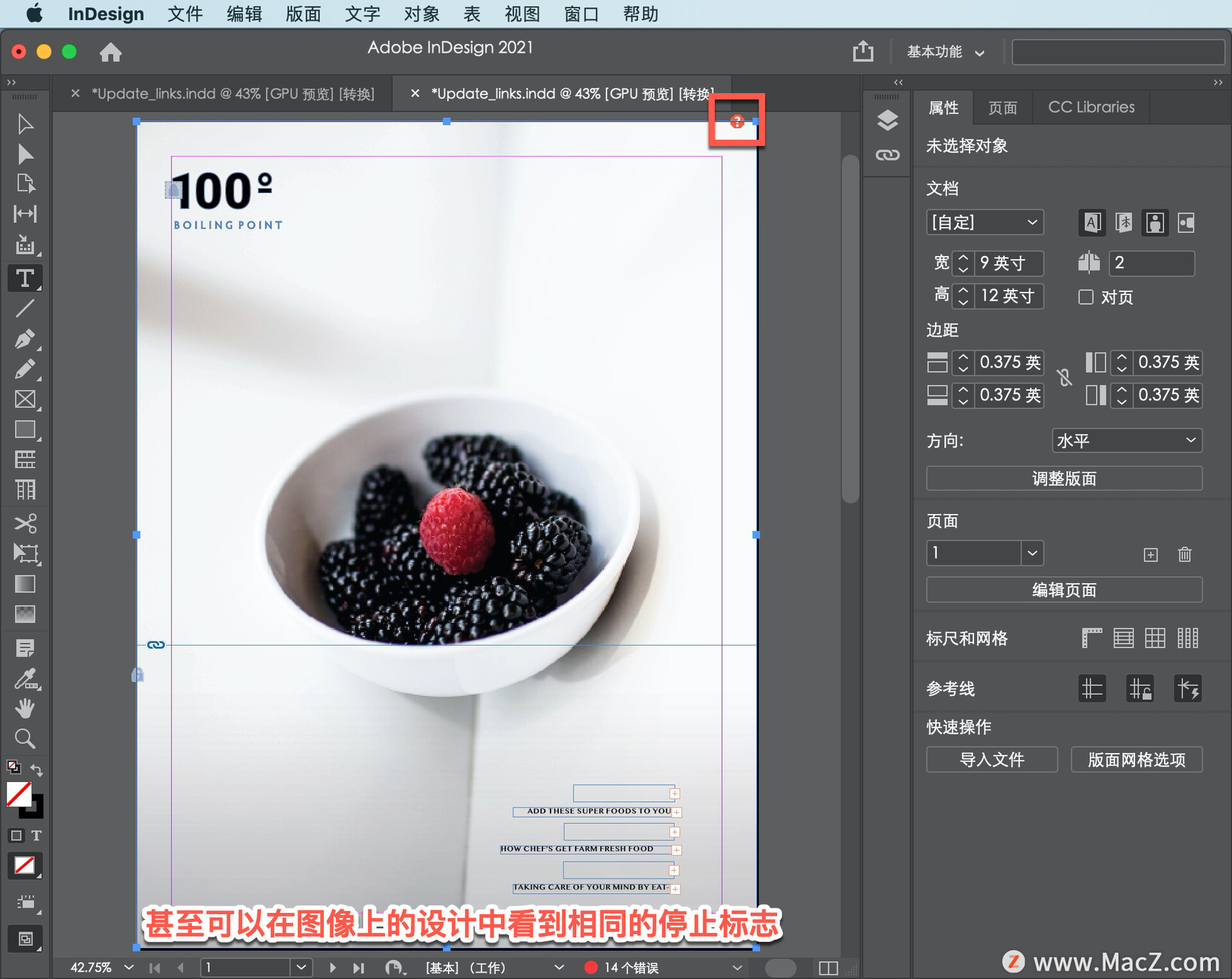Click the 调整版面 button
The height and width of the screenshot is (979, 1232).
(x=1063, y=479)
